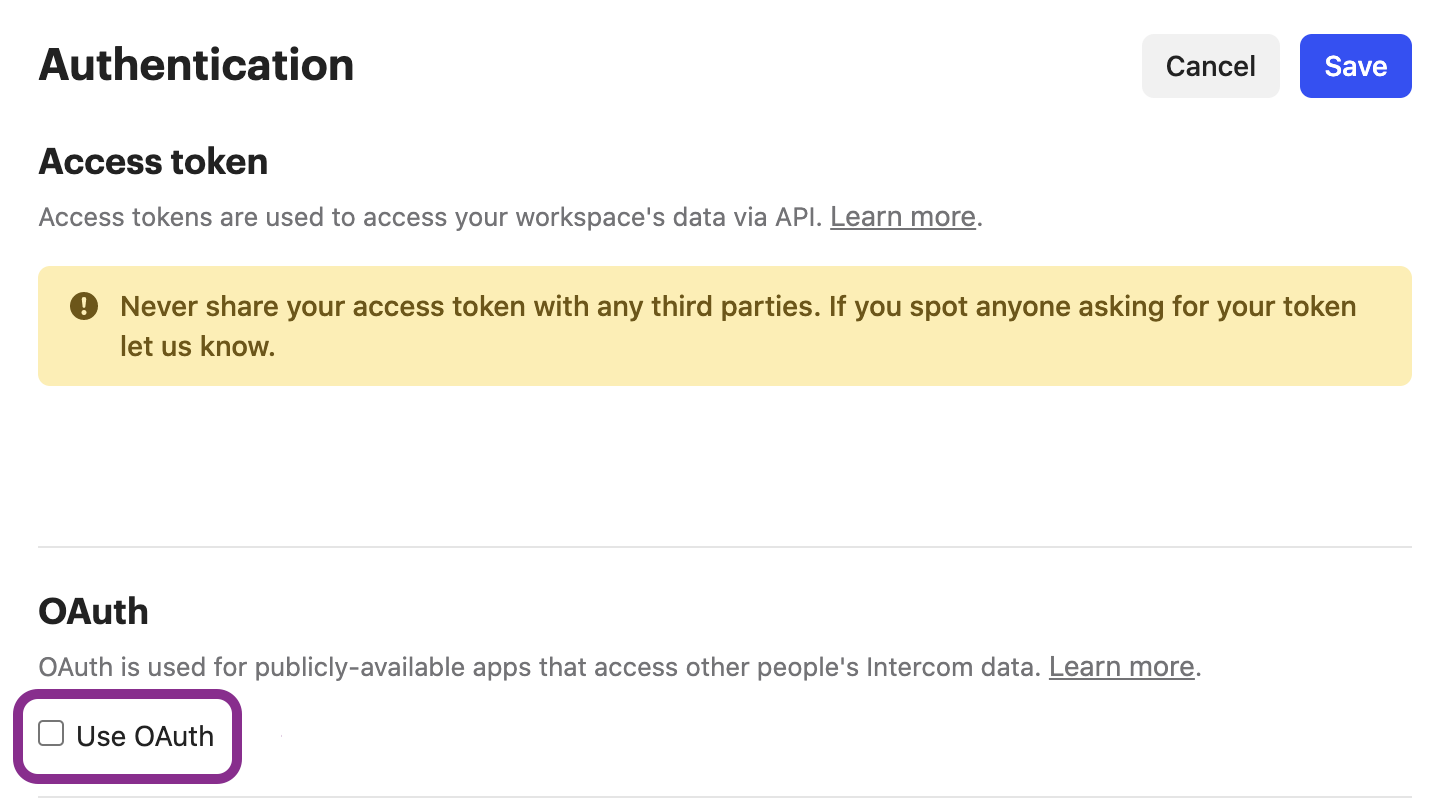Click the Use OAuth label text
The height and width of the screenshot is (802, 1448).
pyautogui.click(x=145, y=736)
